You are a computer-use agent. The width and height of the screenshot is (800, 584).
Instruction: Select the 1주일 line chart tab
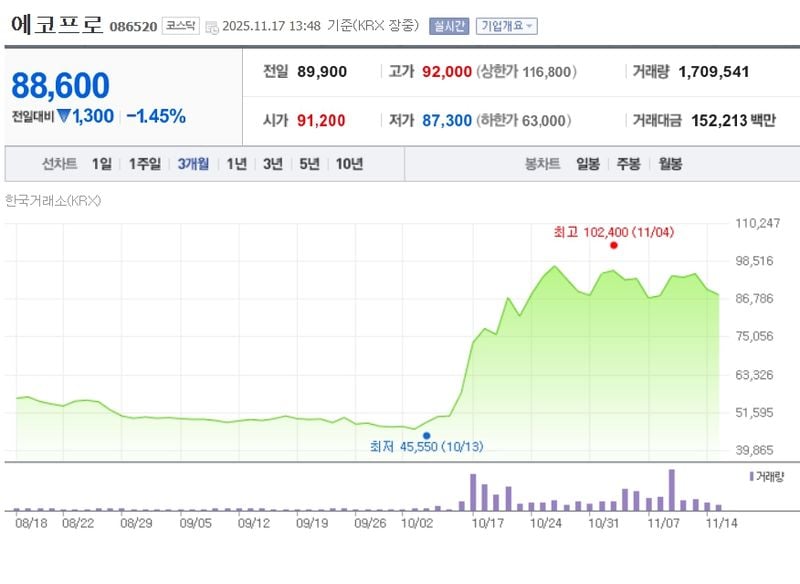pyautogui.click(x=144, y=164)
